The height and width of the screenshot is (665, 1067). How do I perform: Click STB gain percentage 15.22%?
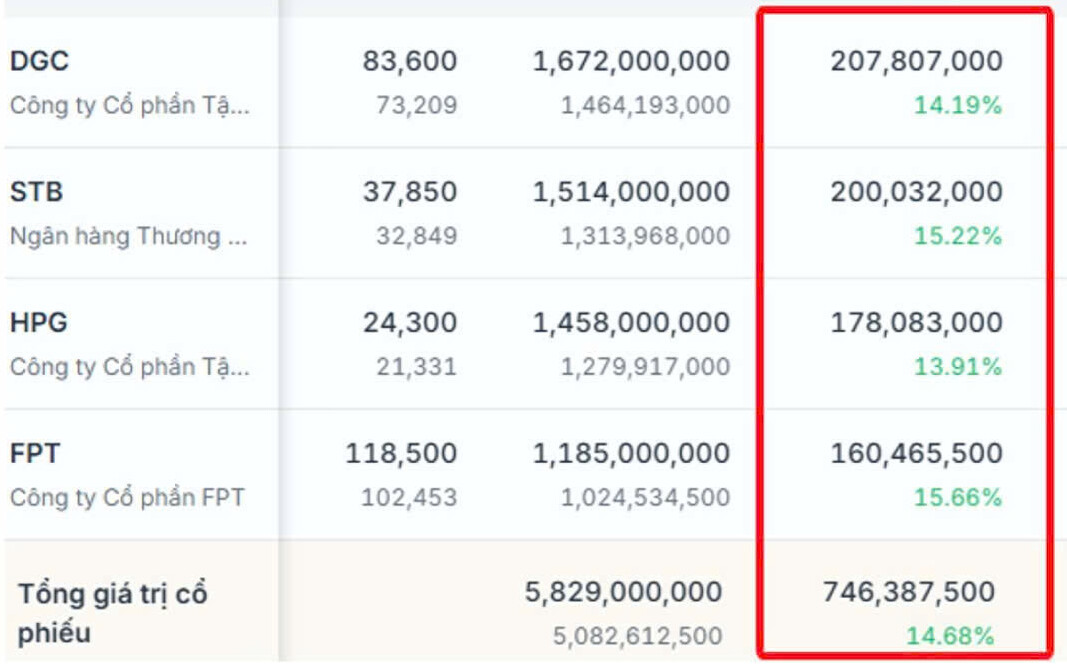click(x=957, y=237)
